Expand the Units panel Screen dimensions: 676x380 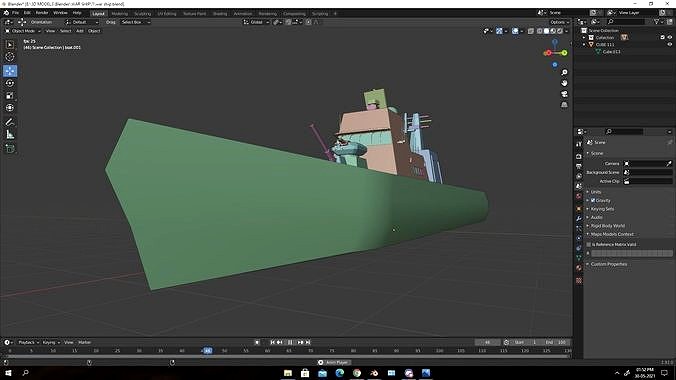click(x=596, y=192)
